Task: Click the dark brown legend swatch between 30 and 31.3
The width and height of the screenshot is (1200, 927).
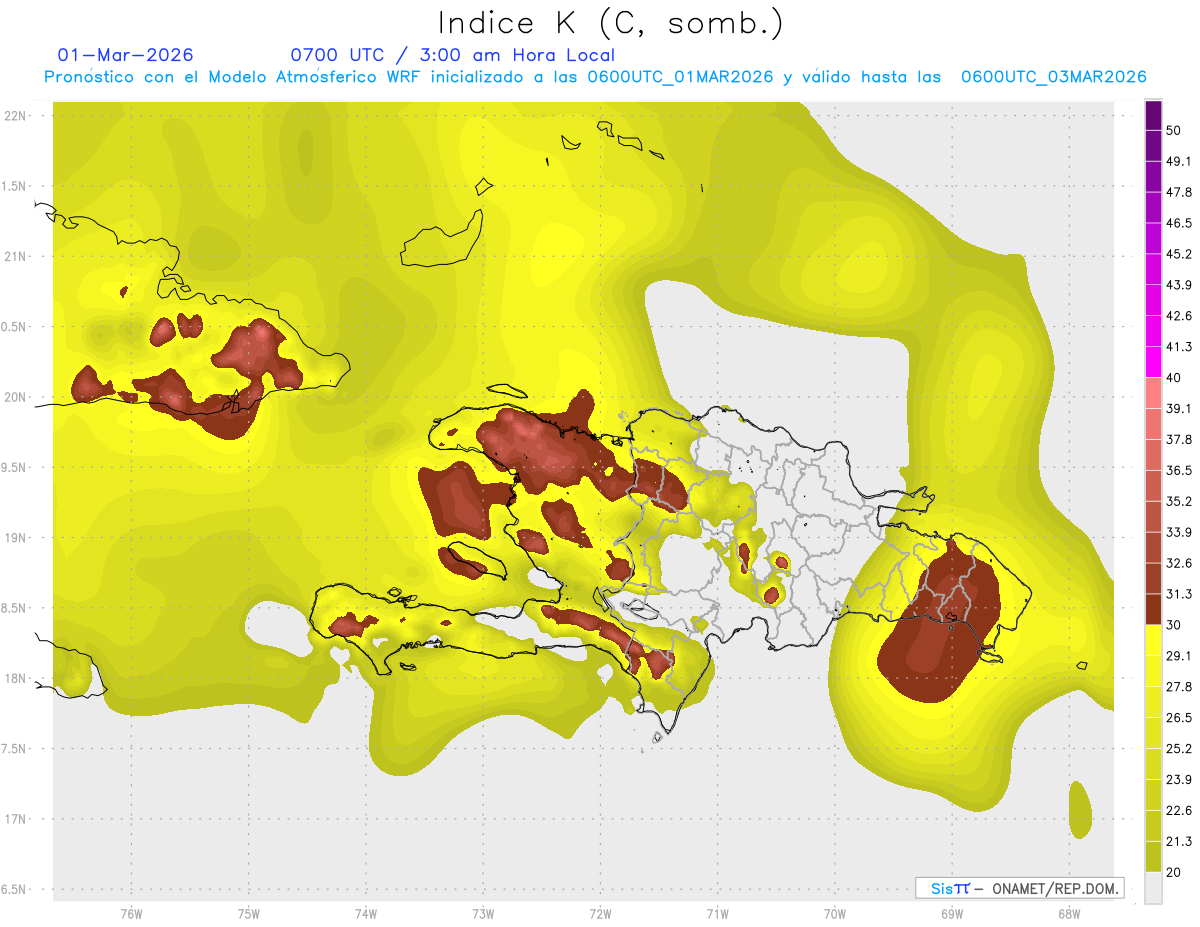Action: click(1153, 609)
